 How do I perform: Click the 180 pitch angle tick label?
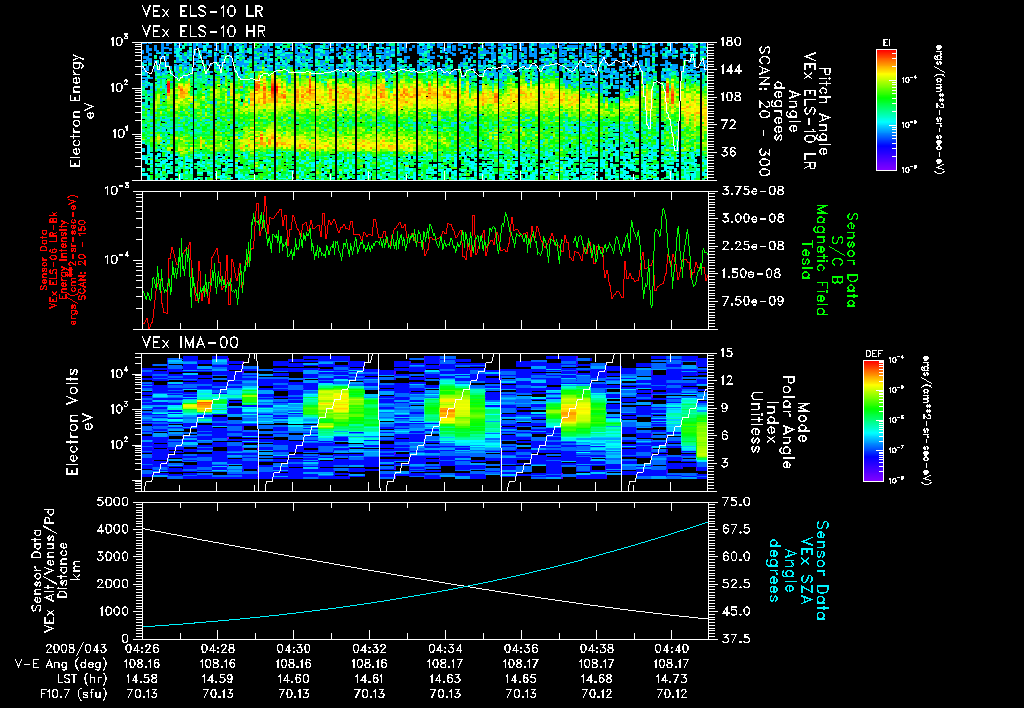[x=731, y=42]
